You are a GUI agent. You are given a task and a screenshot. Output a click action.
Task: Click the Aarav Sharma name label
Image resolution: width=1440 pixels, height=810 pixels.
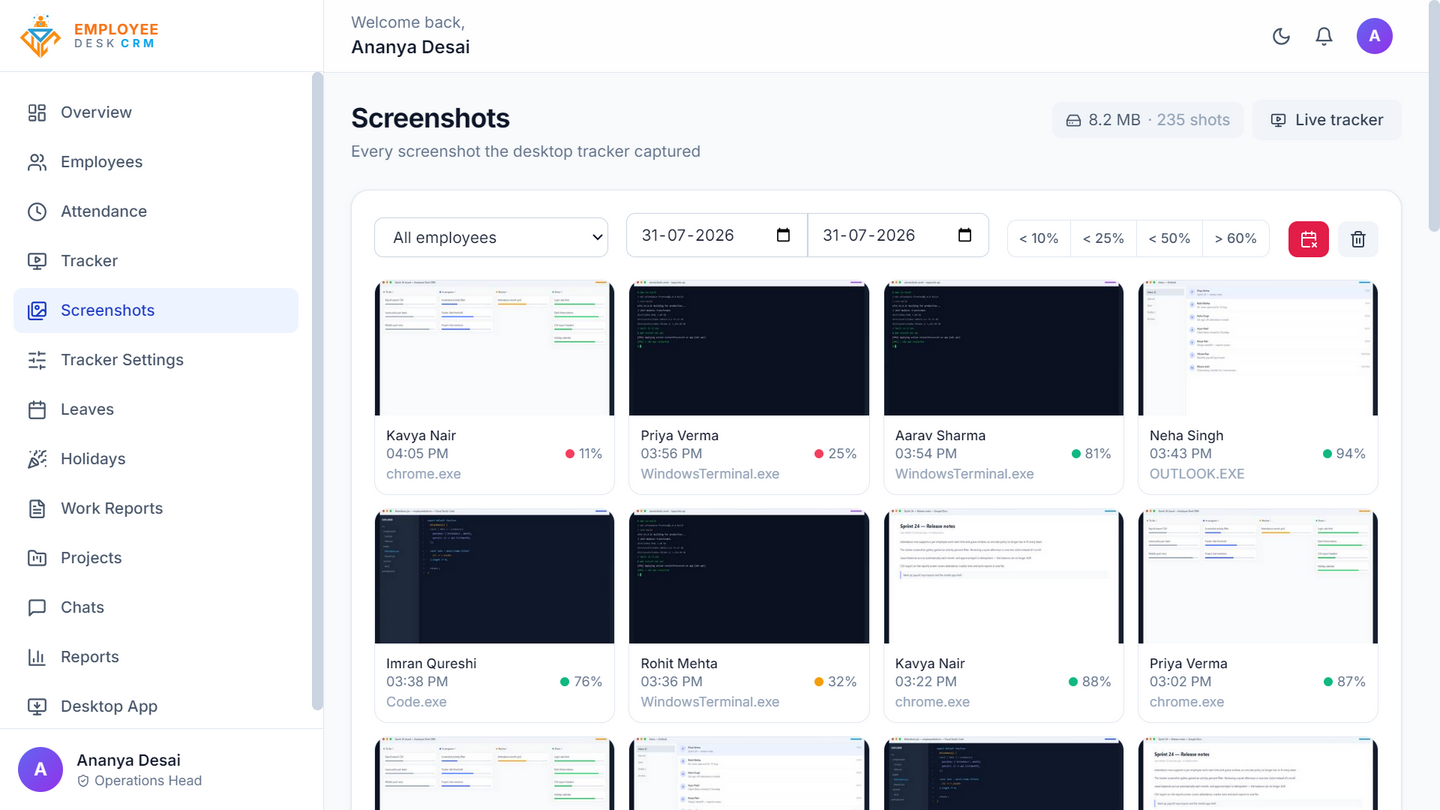coord(940,435)
